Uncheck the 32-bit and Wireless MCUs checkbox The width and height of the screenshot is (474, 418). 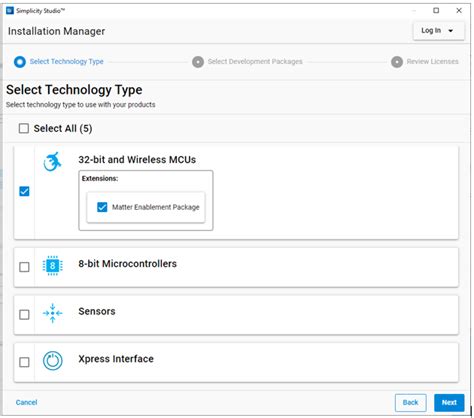[x=24, y=191]
